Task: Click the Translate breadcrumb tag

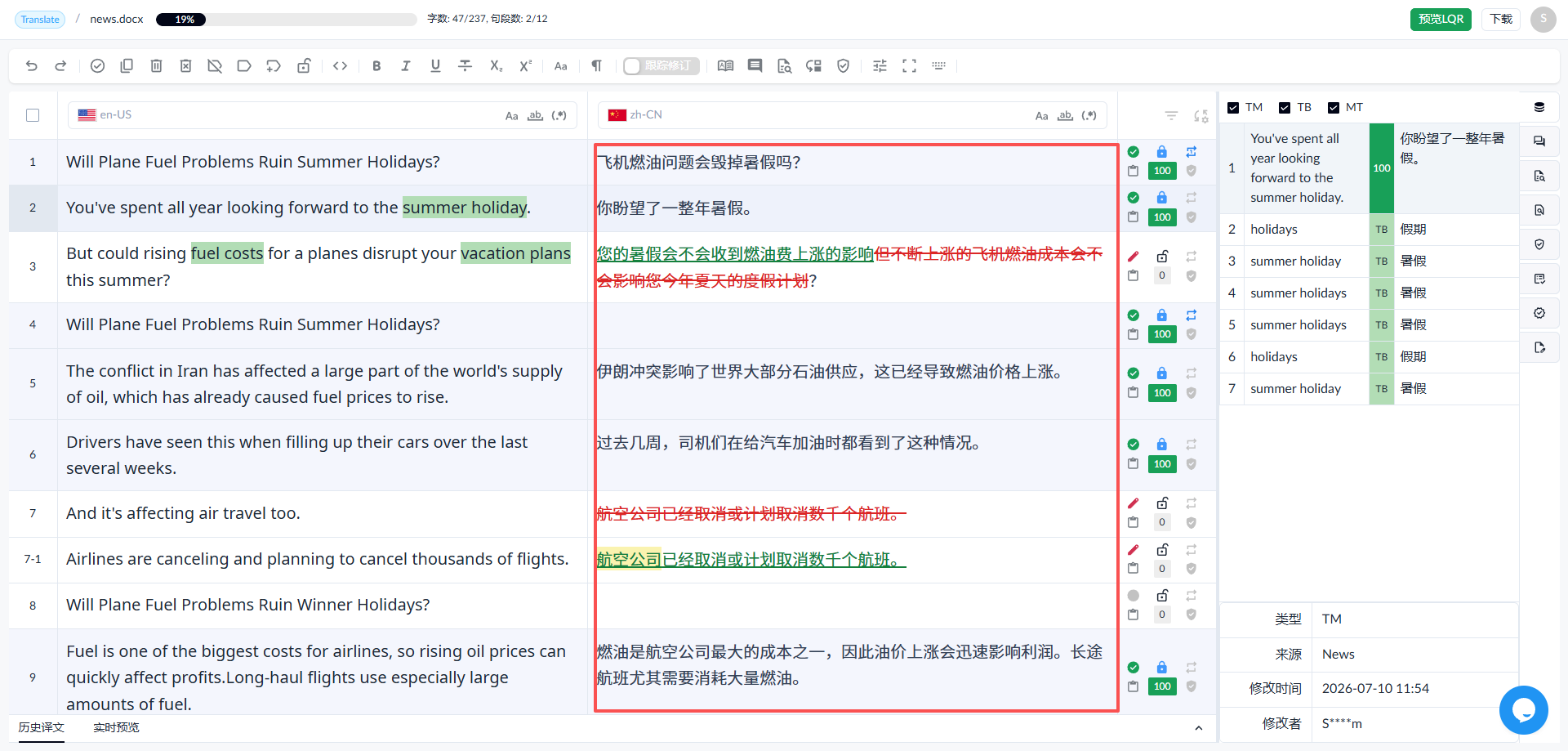Action: (40, 20)
